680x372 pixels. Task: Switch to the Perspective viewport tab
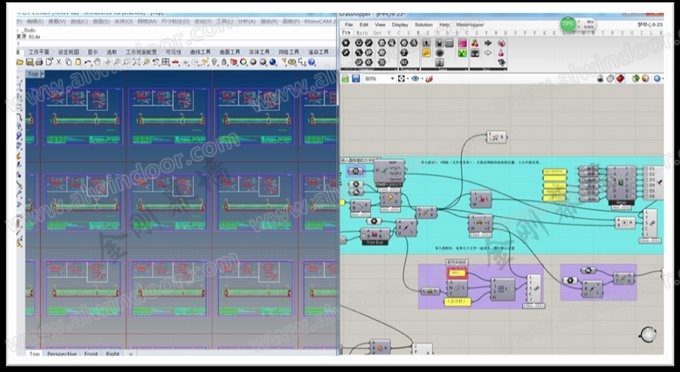pos(62,354)
